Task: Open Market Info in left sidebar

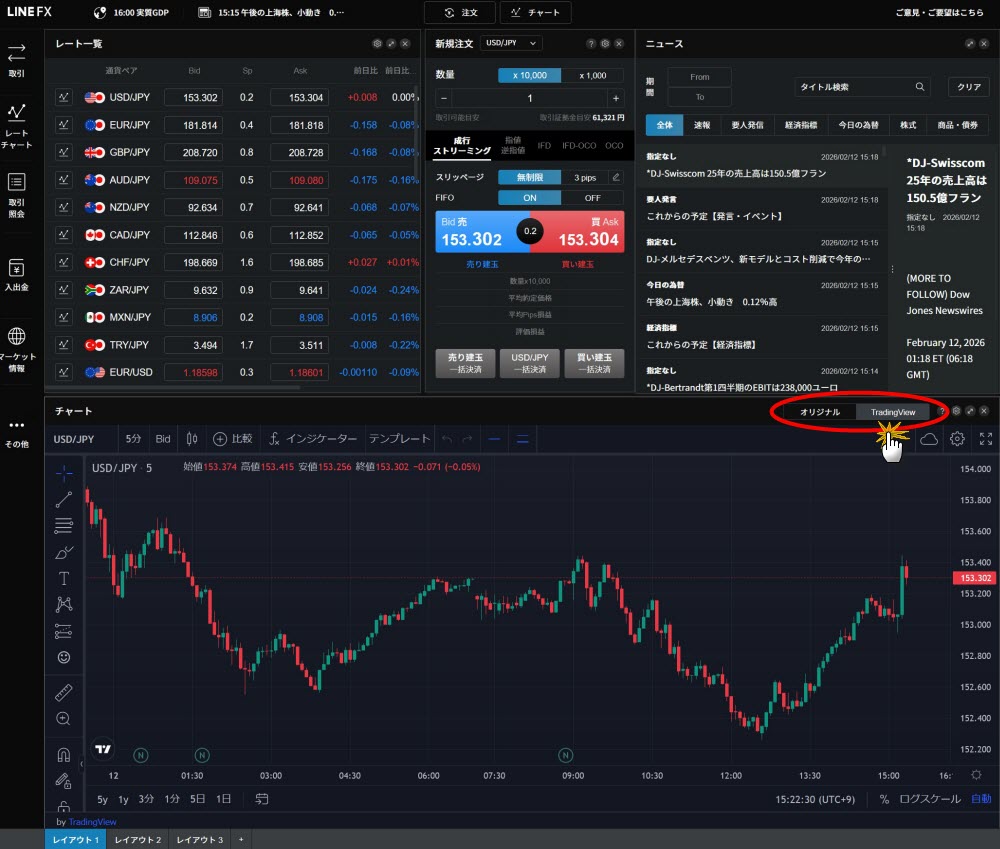Action: point(17,347)
